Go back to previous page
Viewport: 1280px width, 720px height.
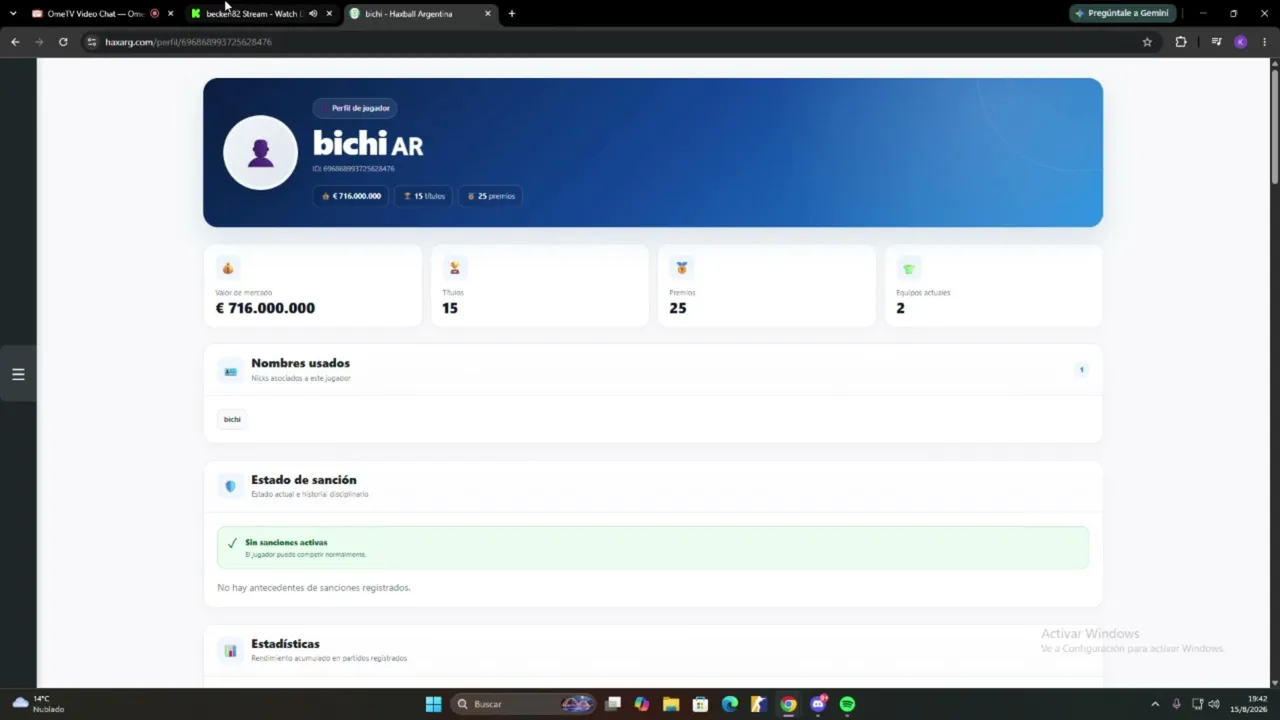pos(15,42)
